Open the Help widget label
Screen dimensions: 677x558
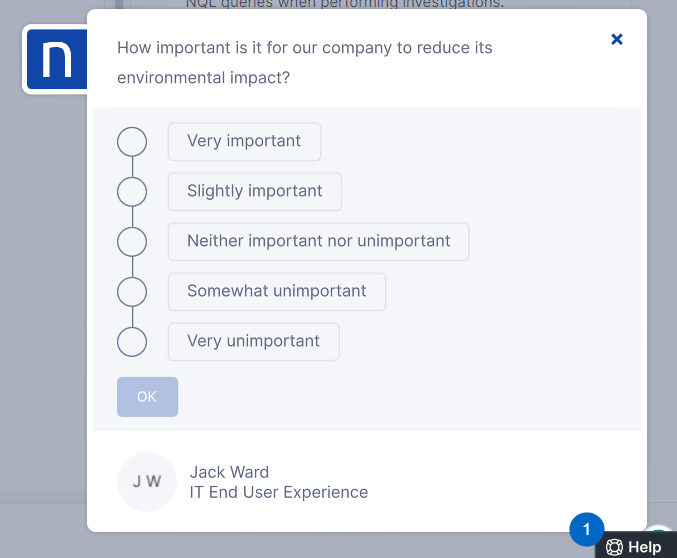point(645,547)
